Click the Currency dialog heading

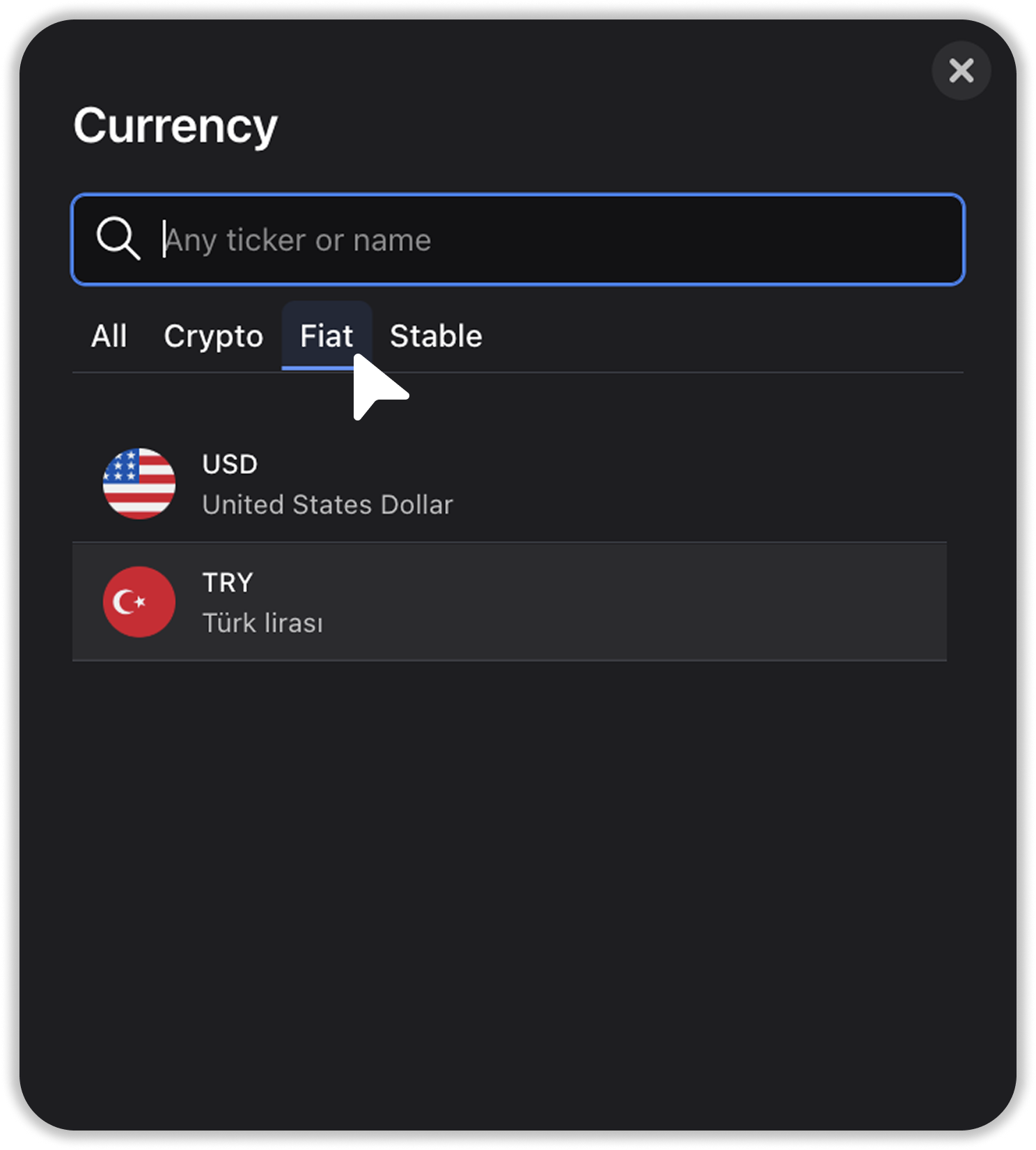[175, 126]
